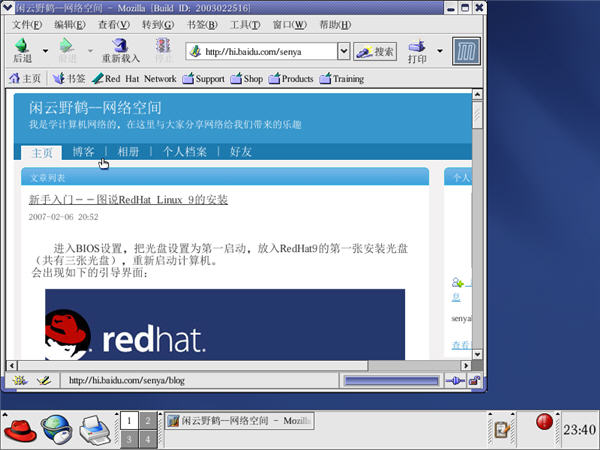This screenshot has width=600, height=450.
Task: Click the Composer icon in status bar
Action: point(44,380)
